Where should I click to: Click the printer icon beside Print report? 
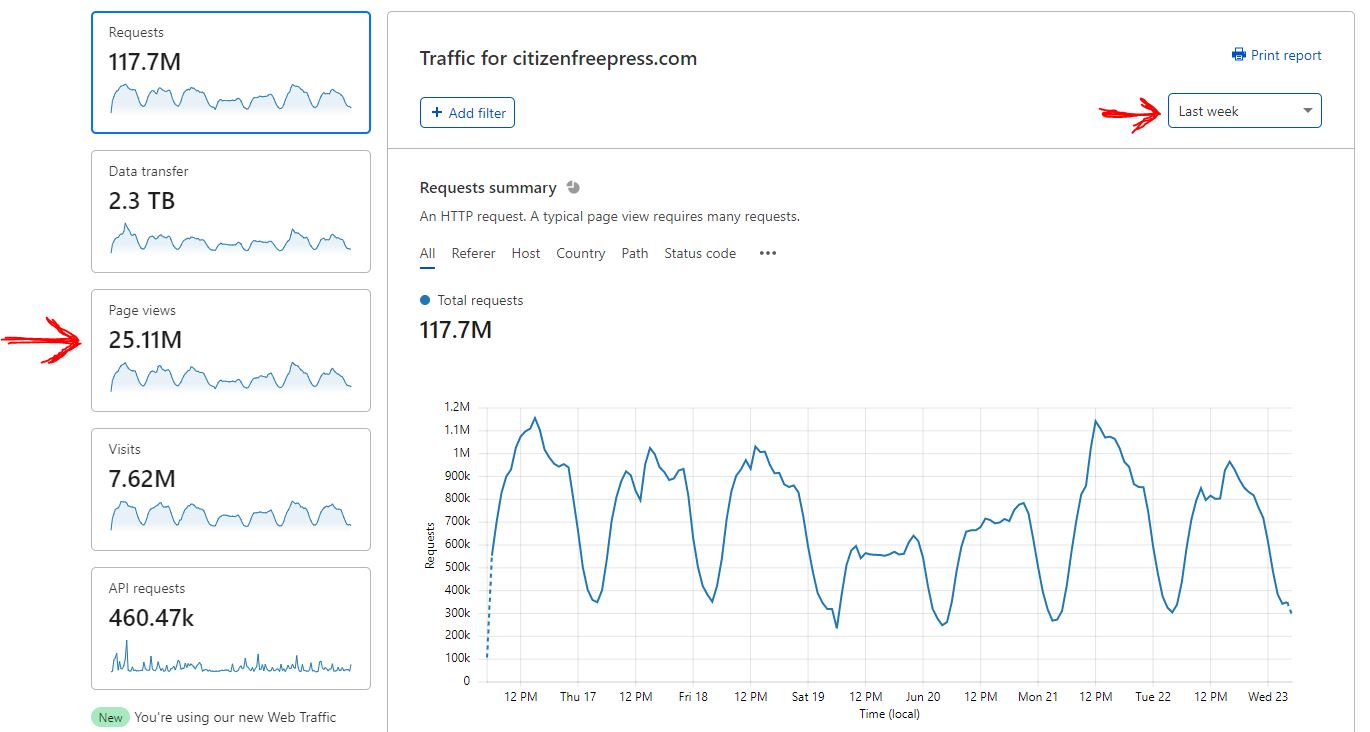[x=1239, y=55]
